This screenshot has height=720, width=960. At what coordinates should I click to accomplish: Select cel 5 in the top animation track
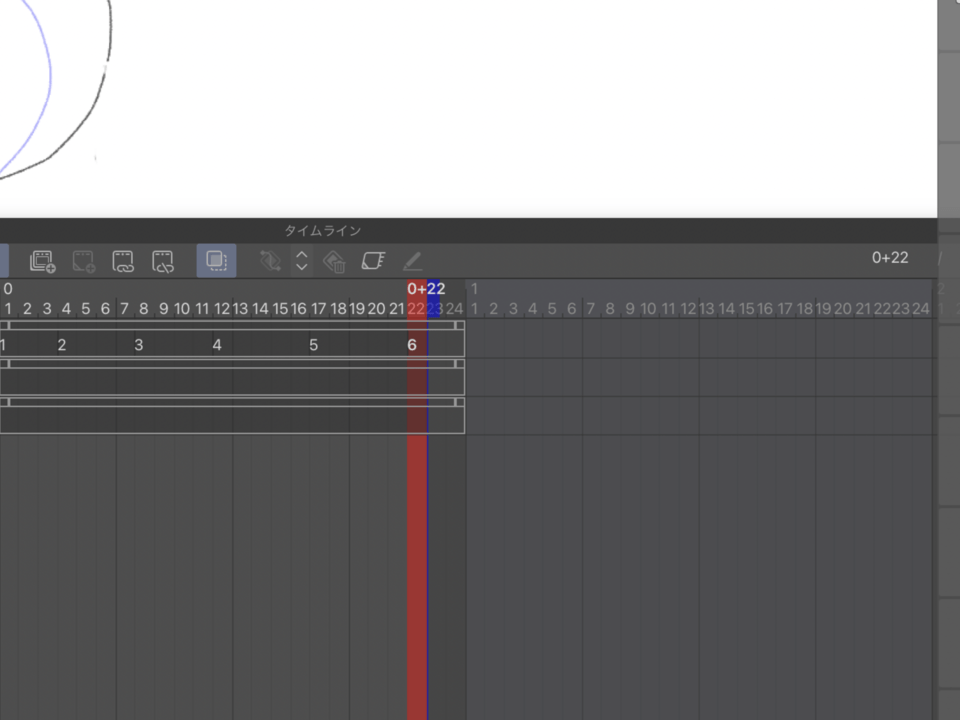point(313,345)
